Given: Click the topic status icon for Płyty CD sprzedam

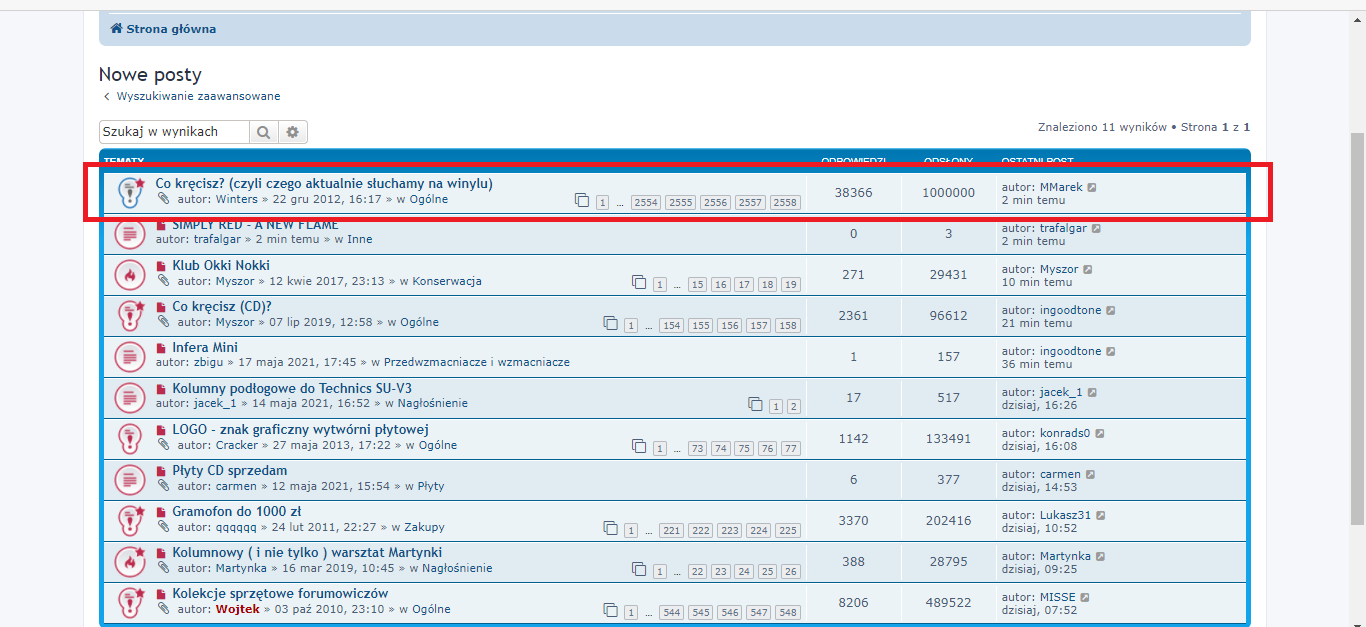Looking at the screenshot, I should point(129,478).
